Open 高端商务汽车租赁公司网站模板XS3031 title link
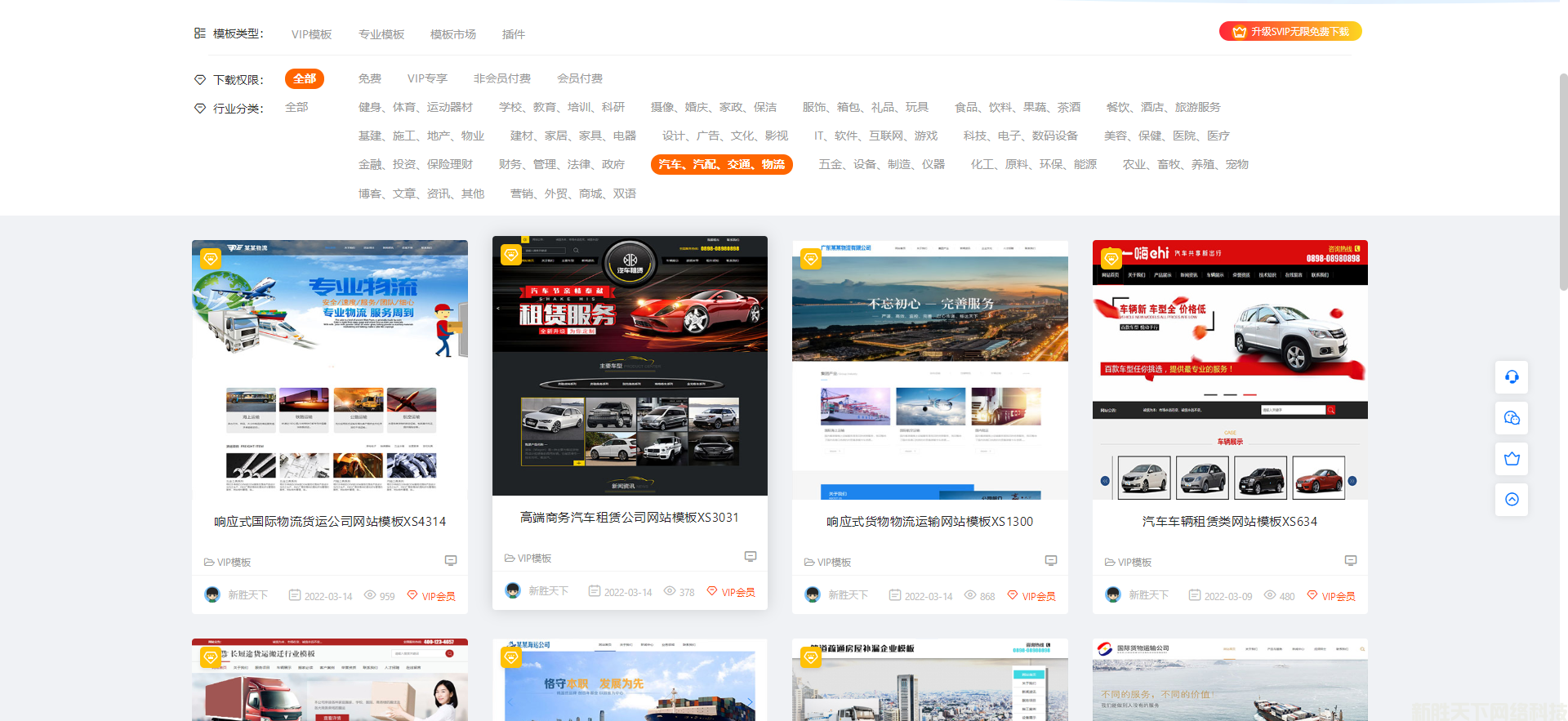1568x721 pixels. click(x=629, y=518)
